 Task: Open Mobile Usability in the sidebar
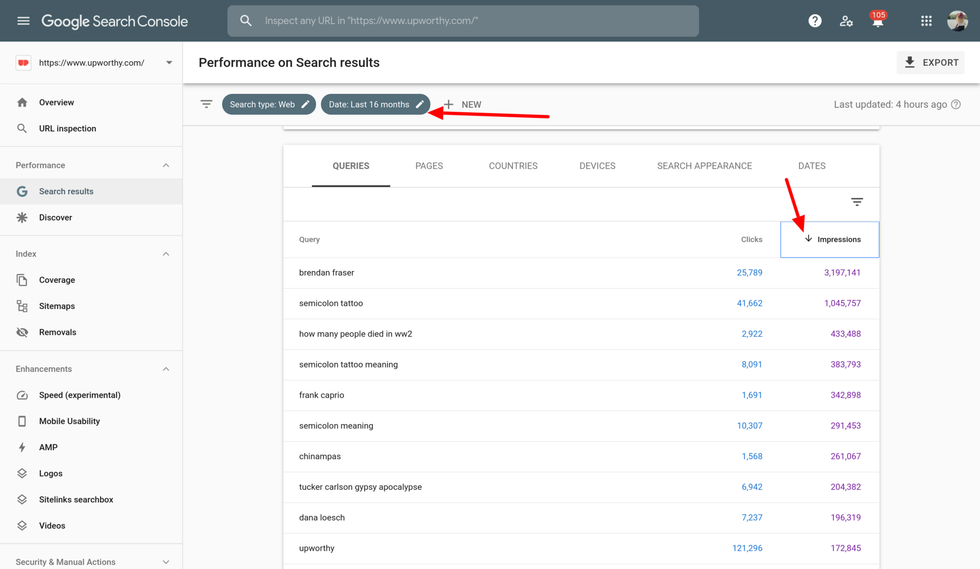69,421
